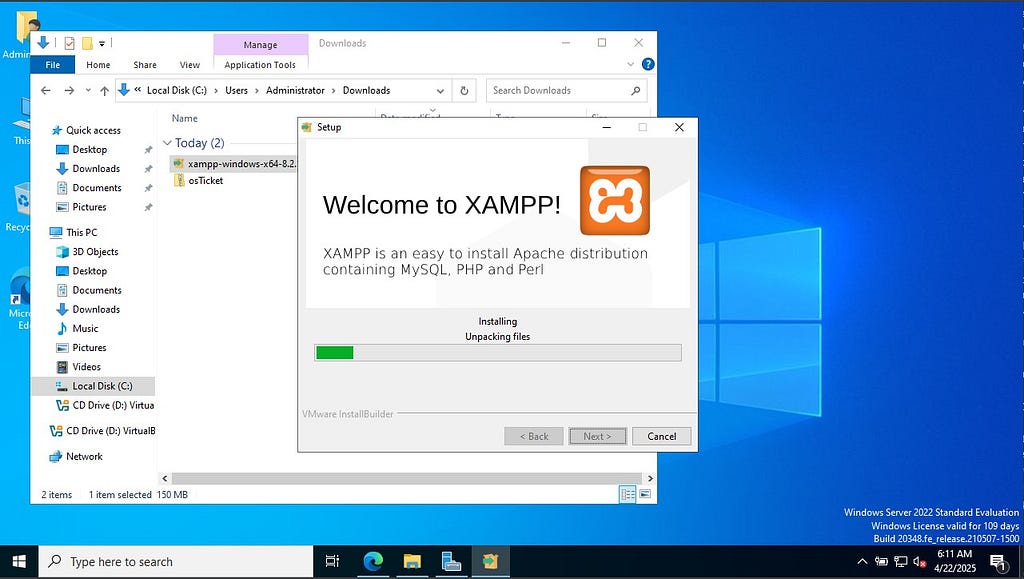The image size is (1024, 579).
Task: Open the Application Tools tab
Action: coord(260,65)
